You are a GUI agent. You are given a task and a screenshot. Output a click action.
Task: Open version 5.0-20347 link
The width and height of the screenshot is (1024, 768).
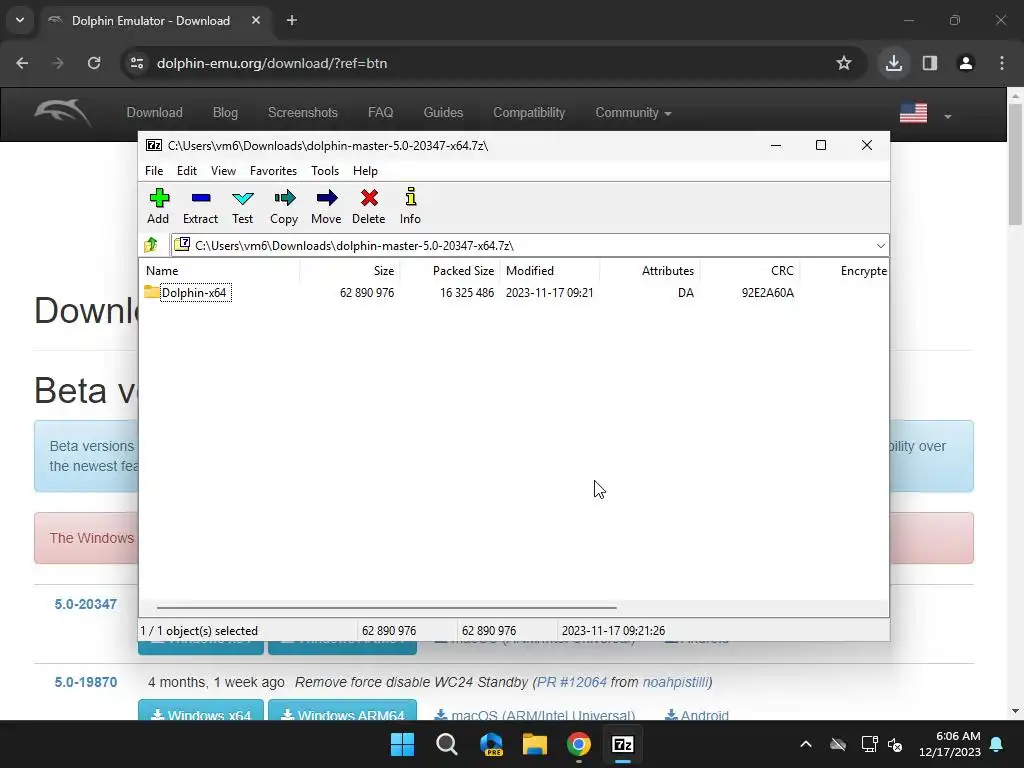pos(86,604)
